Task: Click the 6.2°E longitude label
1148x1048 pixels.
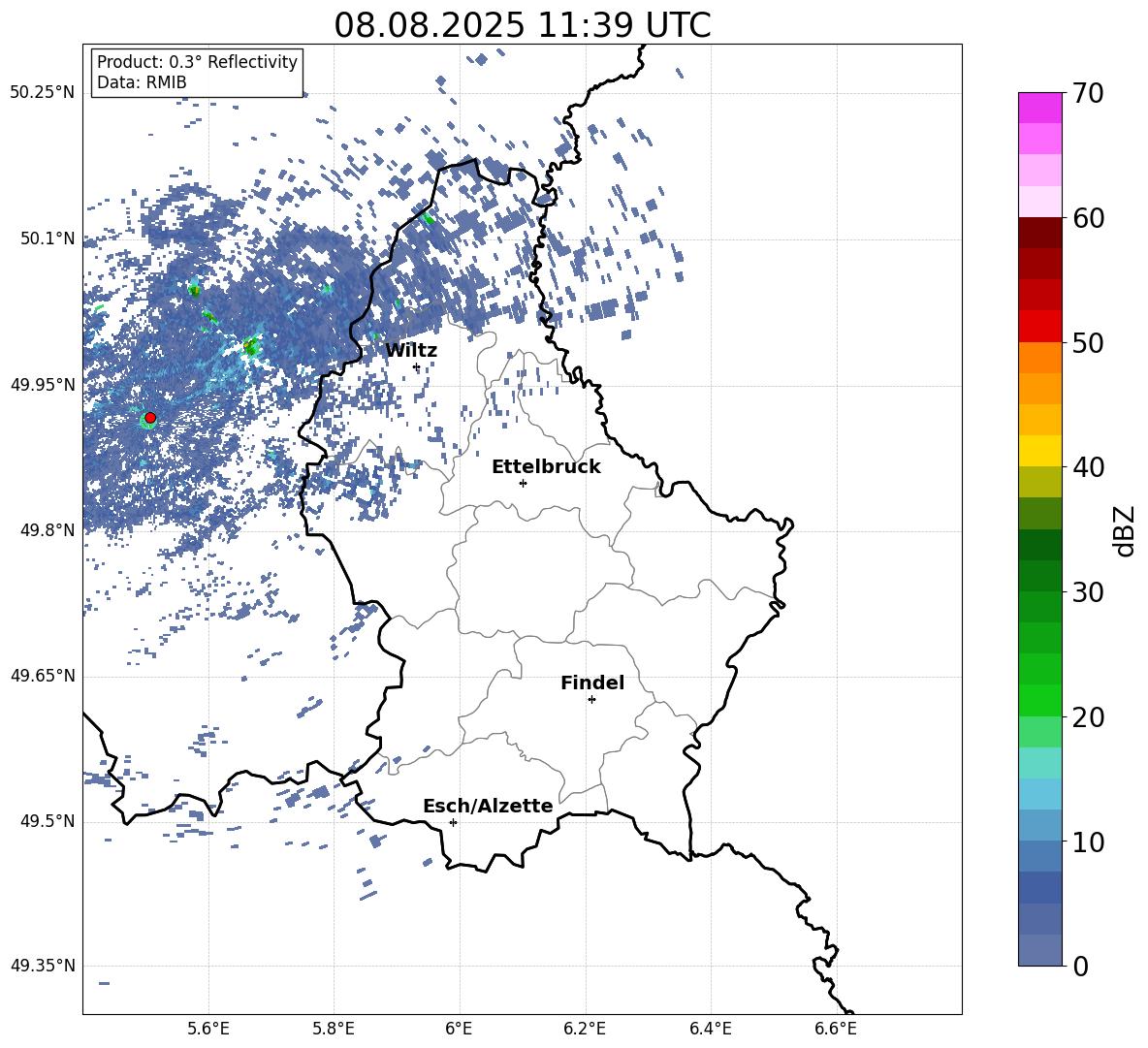Action: click(585, 1029)
